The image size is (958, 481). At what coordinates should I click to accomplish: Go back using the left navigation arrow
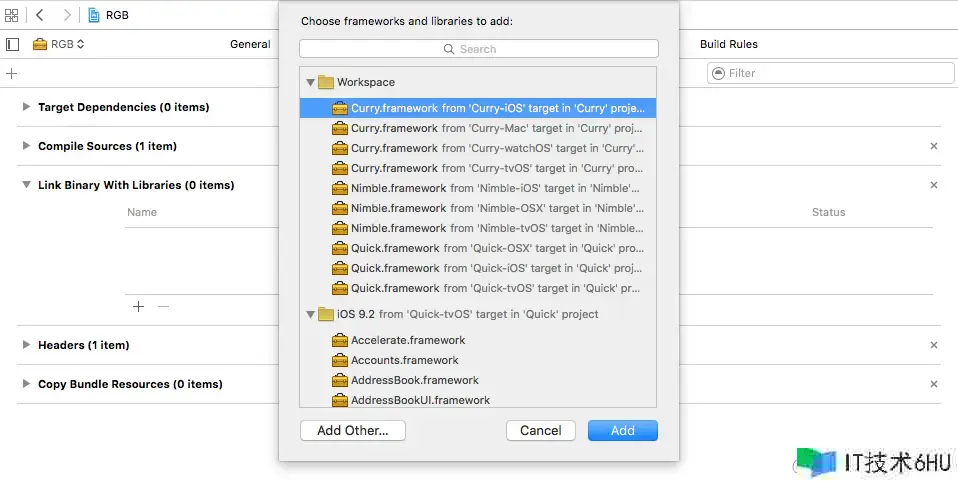[x=40, y=15]
